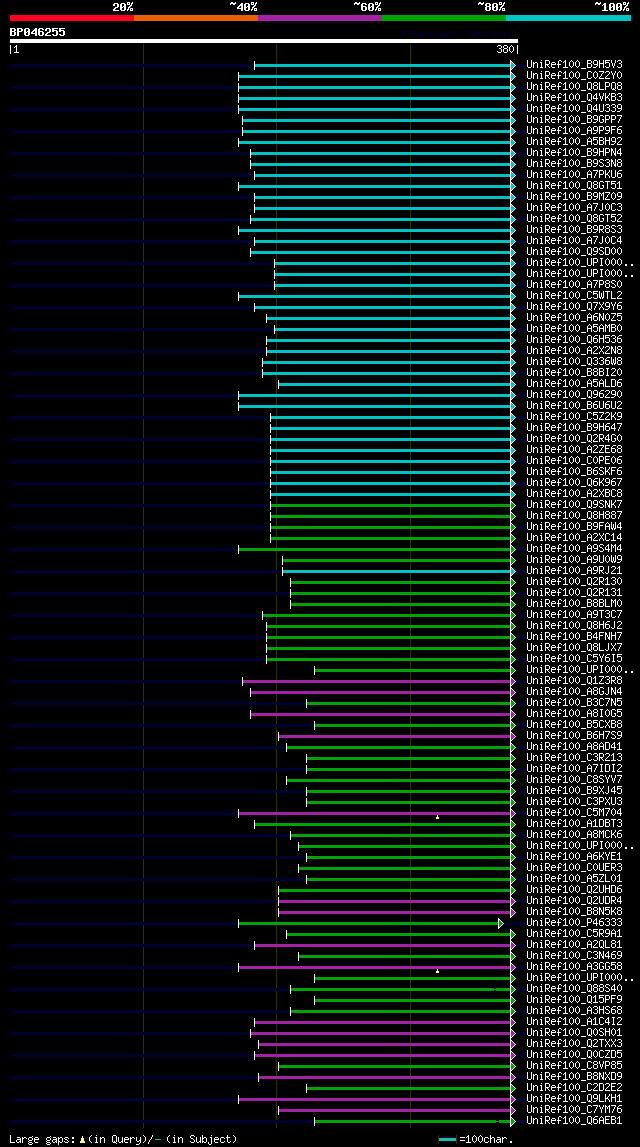Open the UniRef100_Q8H887 entry
Screen dimensions: 640x1147
click(x=574, y=516)
